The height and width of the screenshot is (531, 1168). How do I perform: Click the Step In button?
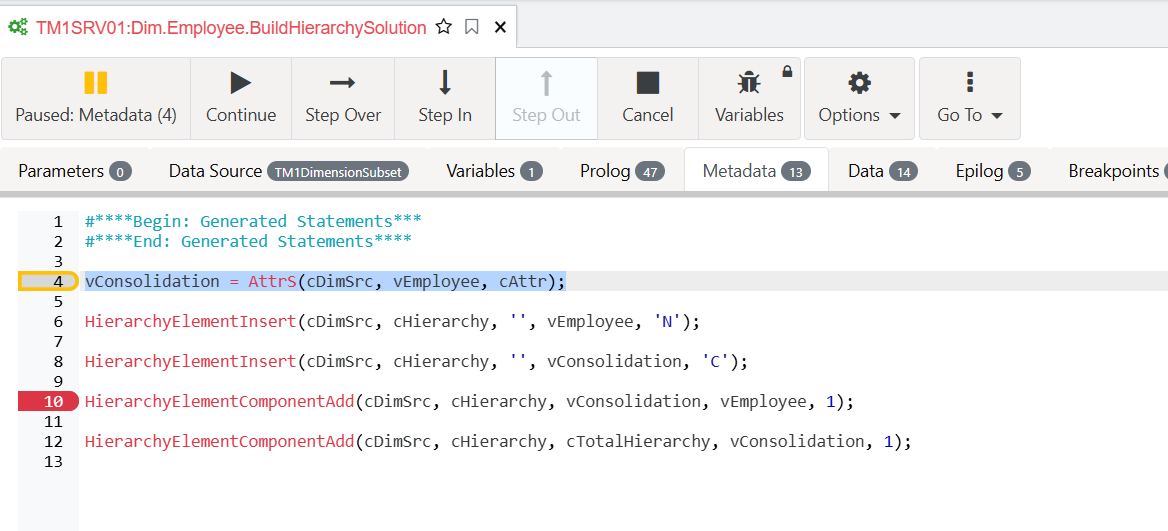tap(445, 98)
